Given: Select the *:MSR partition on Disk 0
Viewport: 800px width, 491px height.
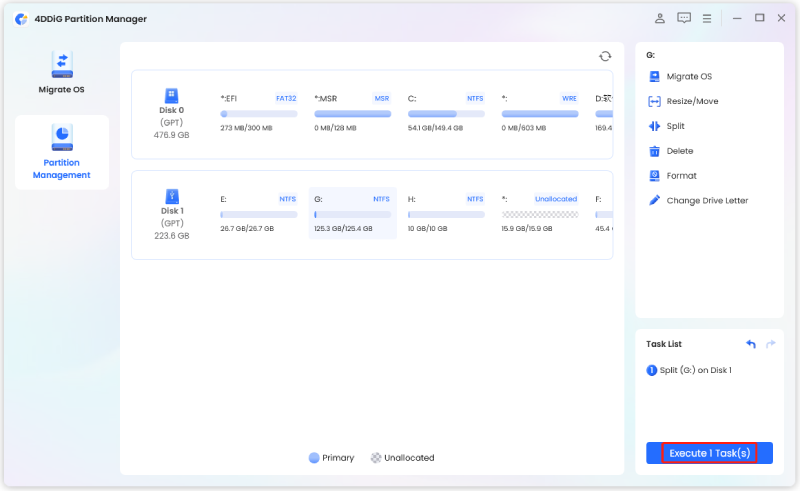Looking at the screenshot, I should pyautogui.click(x=353, y=113).
